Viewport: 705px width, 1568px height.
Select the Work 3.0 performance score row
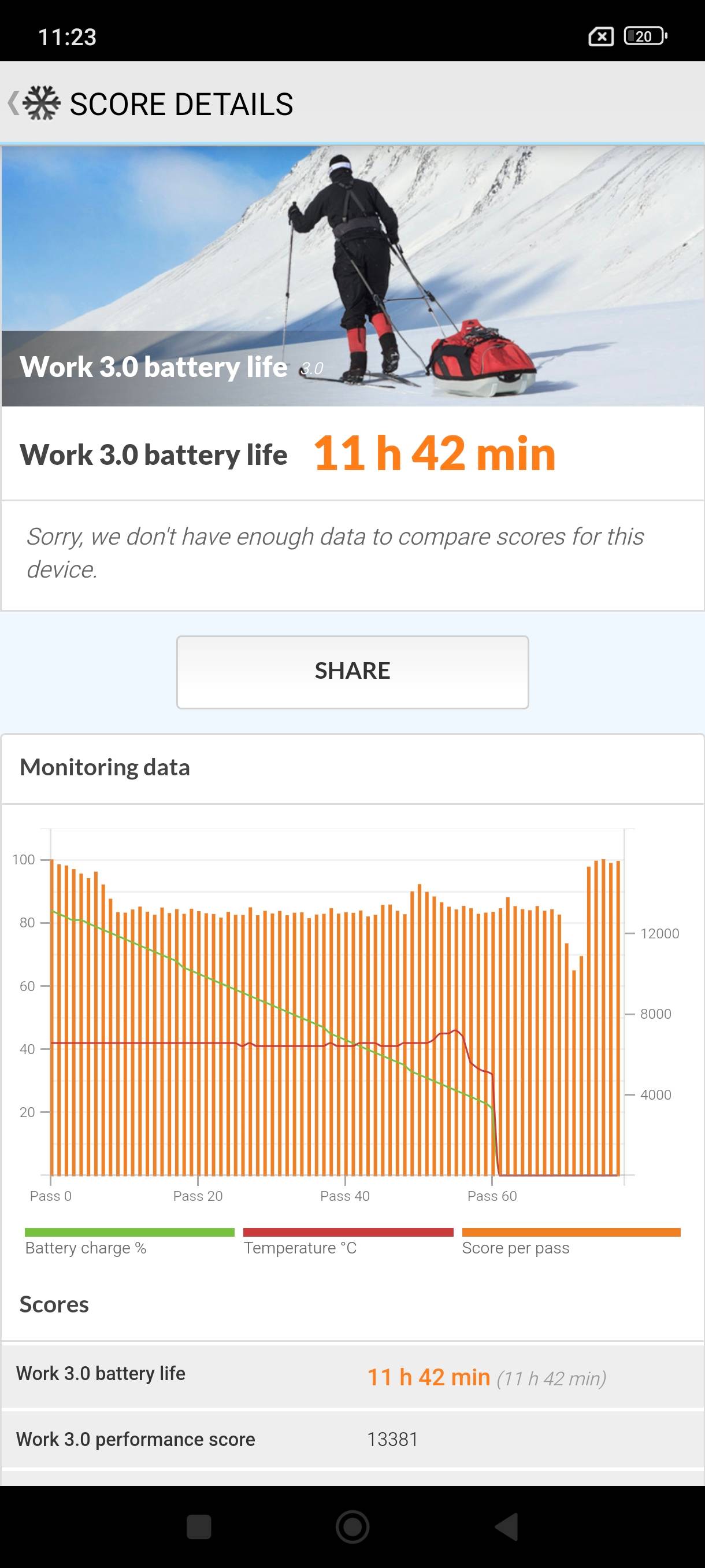(352, 1439)
